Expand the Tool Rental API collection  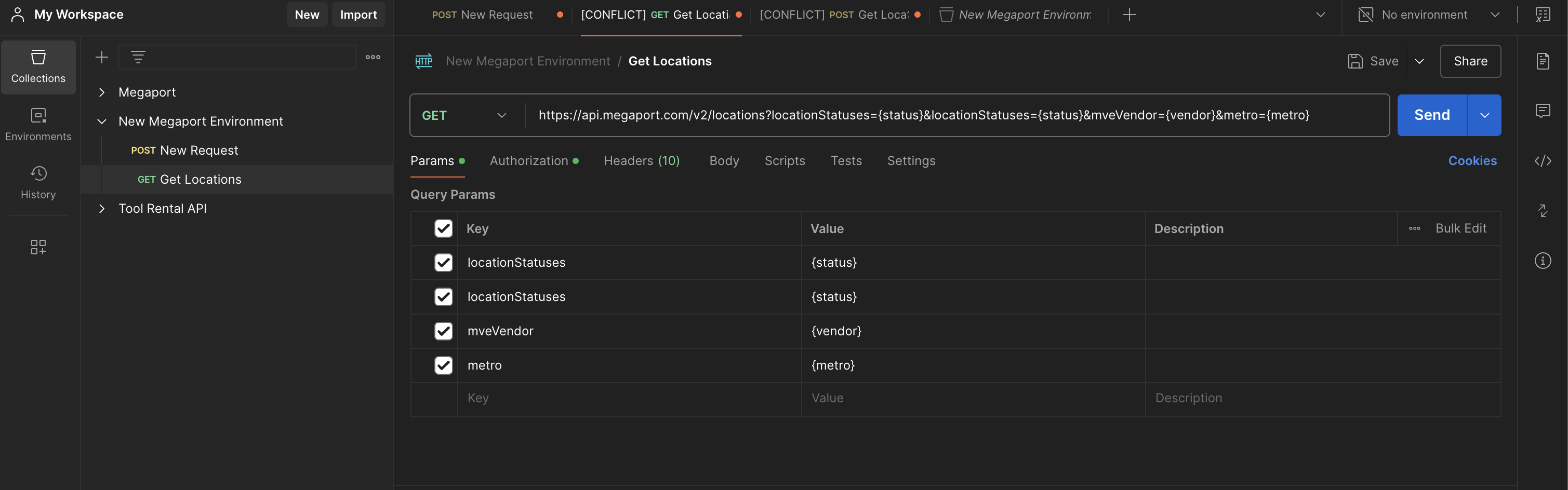102,209
